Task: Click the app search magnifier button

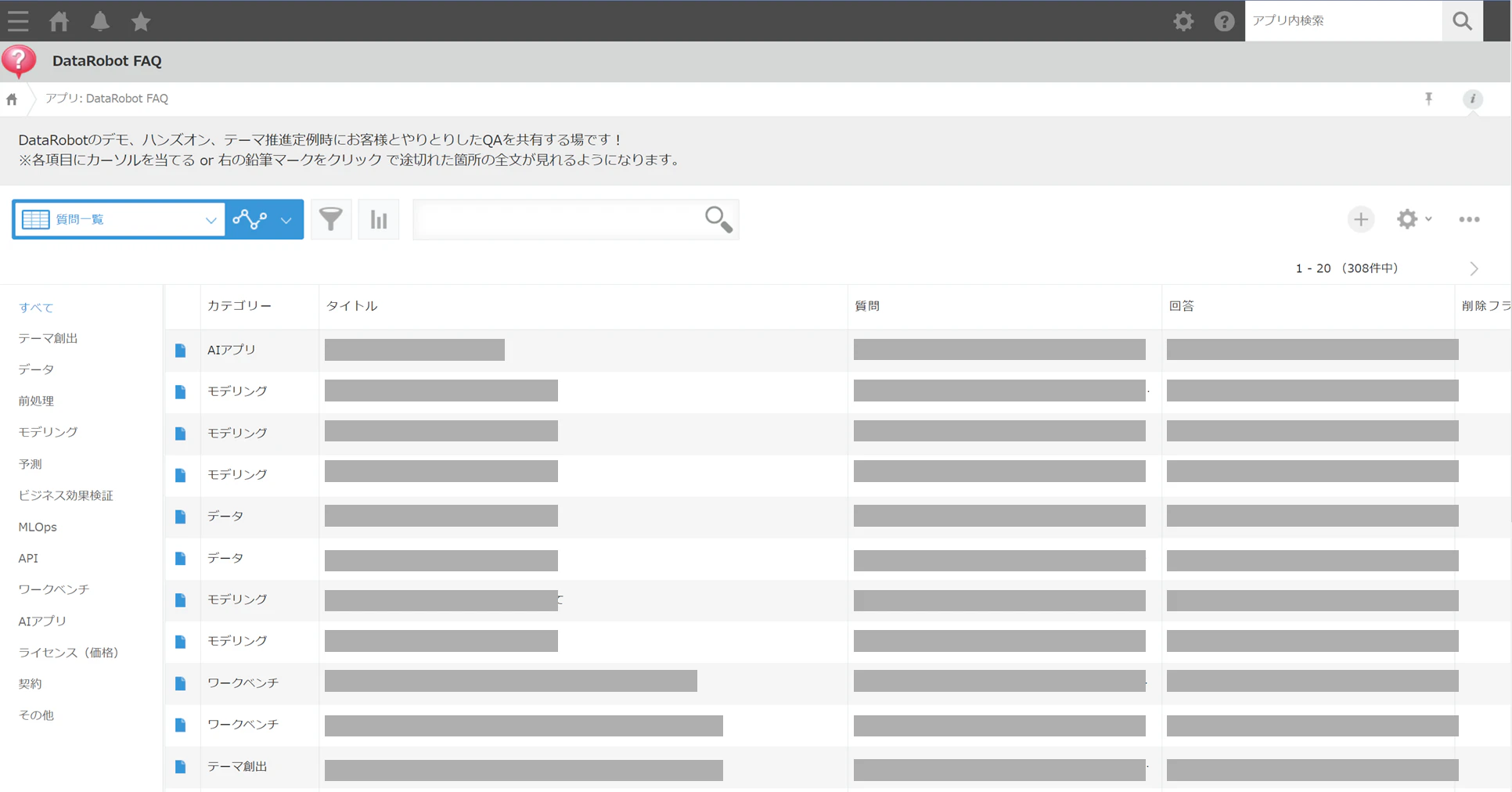Action: tap(1462, 21)
